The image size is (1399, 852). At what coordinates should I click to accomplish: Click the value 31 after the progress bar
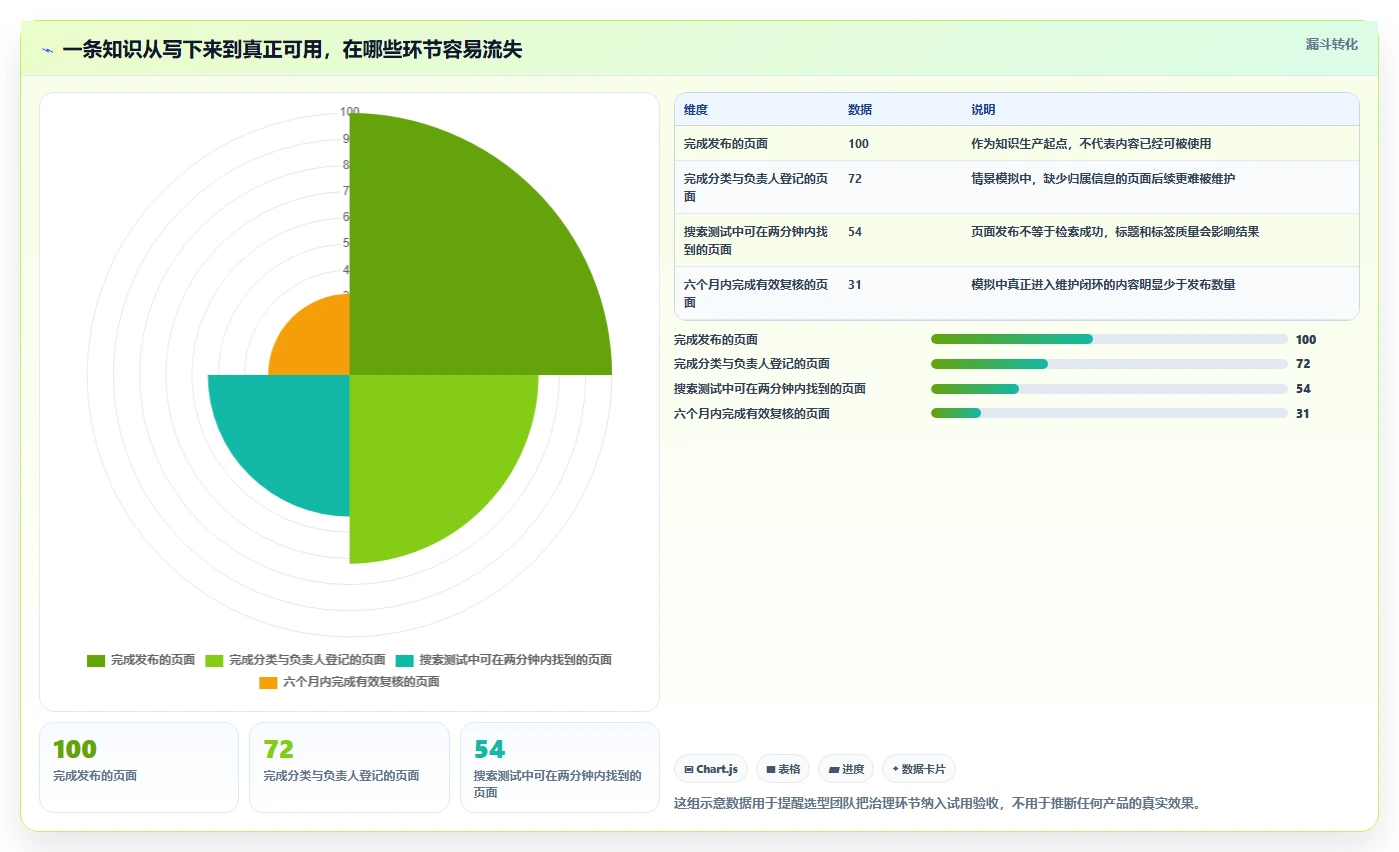1303,413
